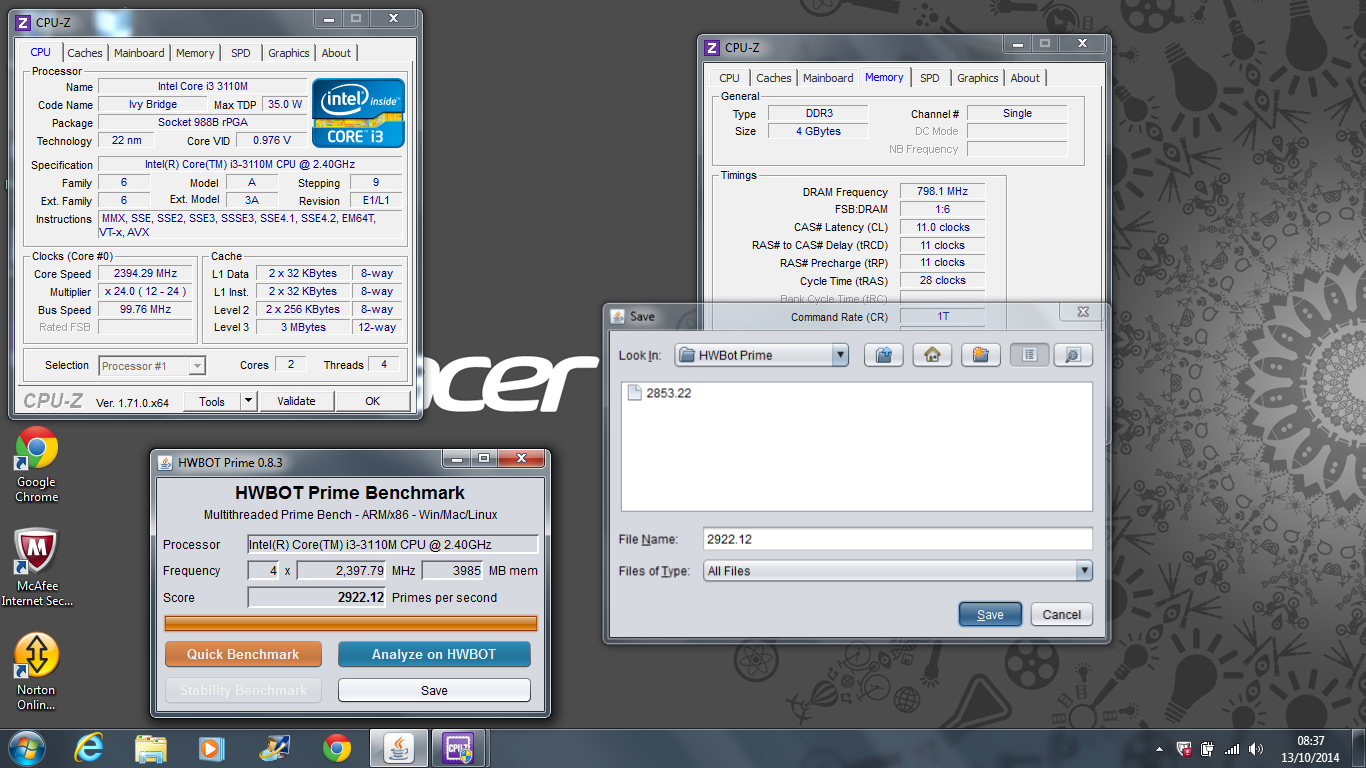Show hidden system tray icons
This screenshot has height=768, width=1366.
1159,749
